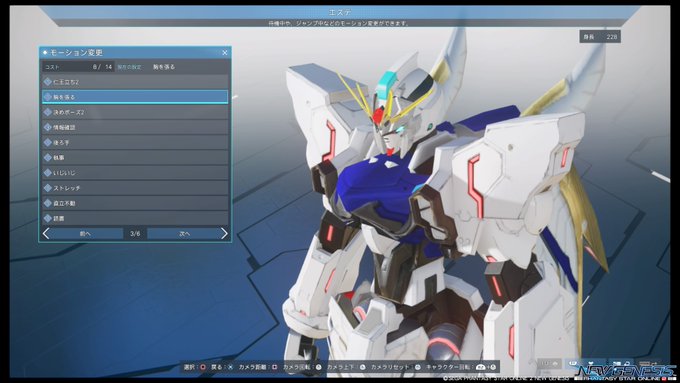The width and height of the screenshot is (680, 383).
Task: Pick the ストレッチ motion
Action: point(135,188)
